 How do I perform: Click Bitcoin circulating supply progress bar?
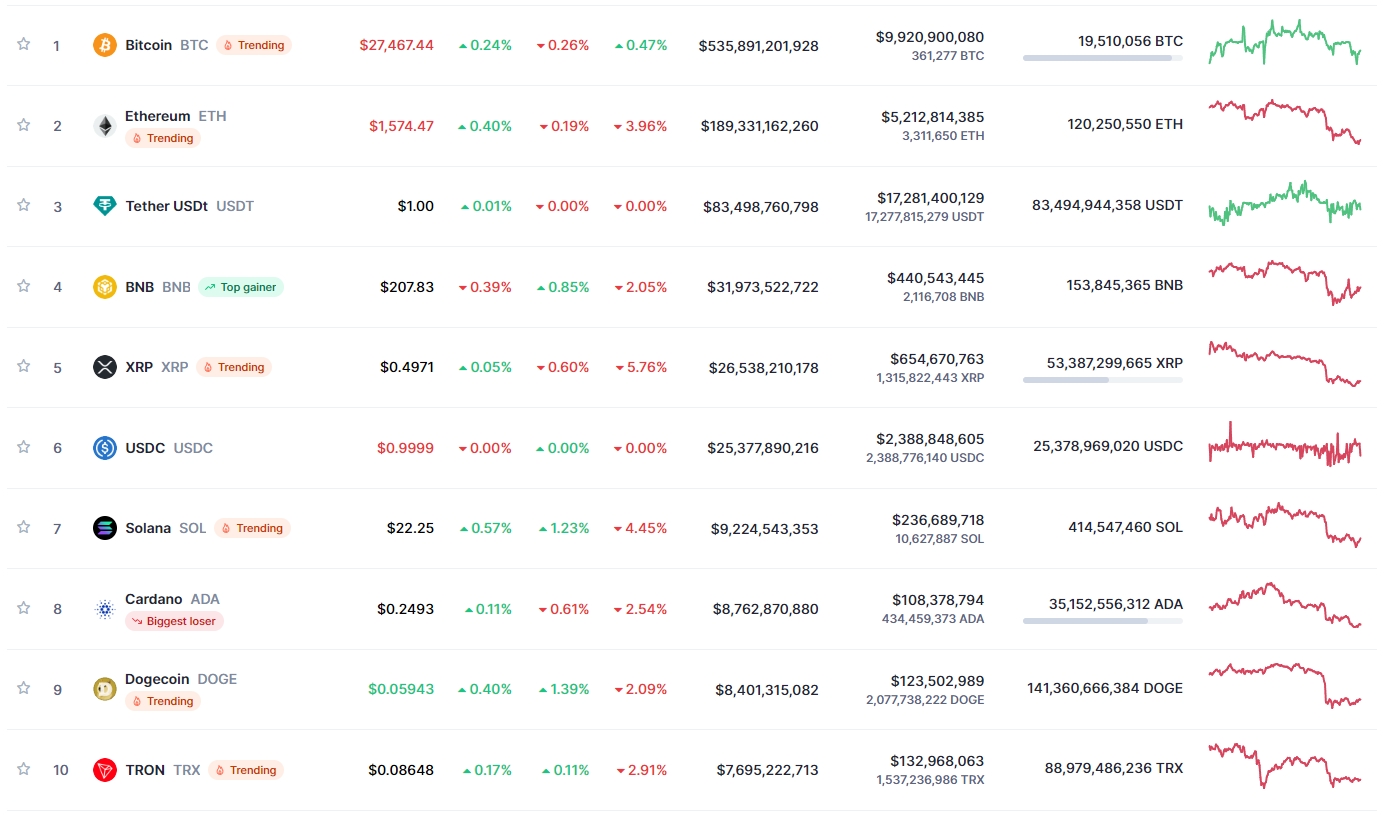pyautogui.click(x=1102, y=58)
